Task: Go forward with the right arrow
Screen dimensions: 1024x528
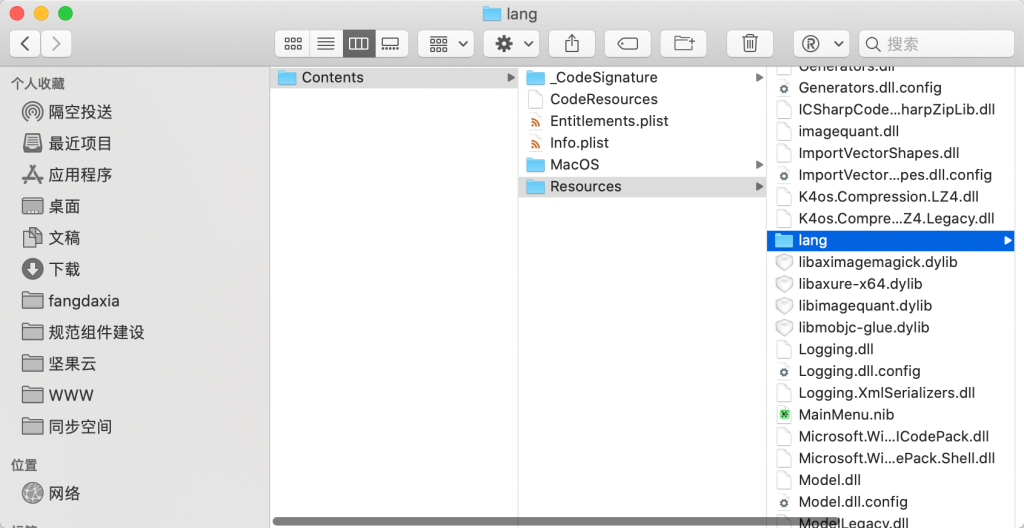Action: pos(56,44)
